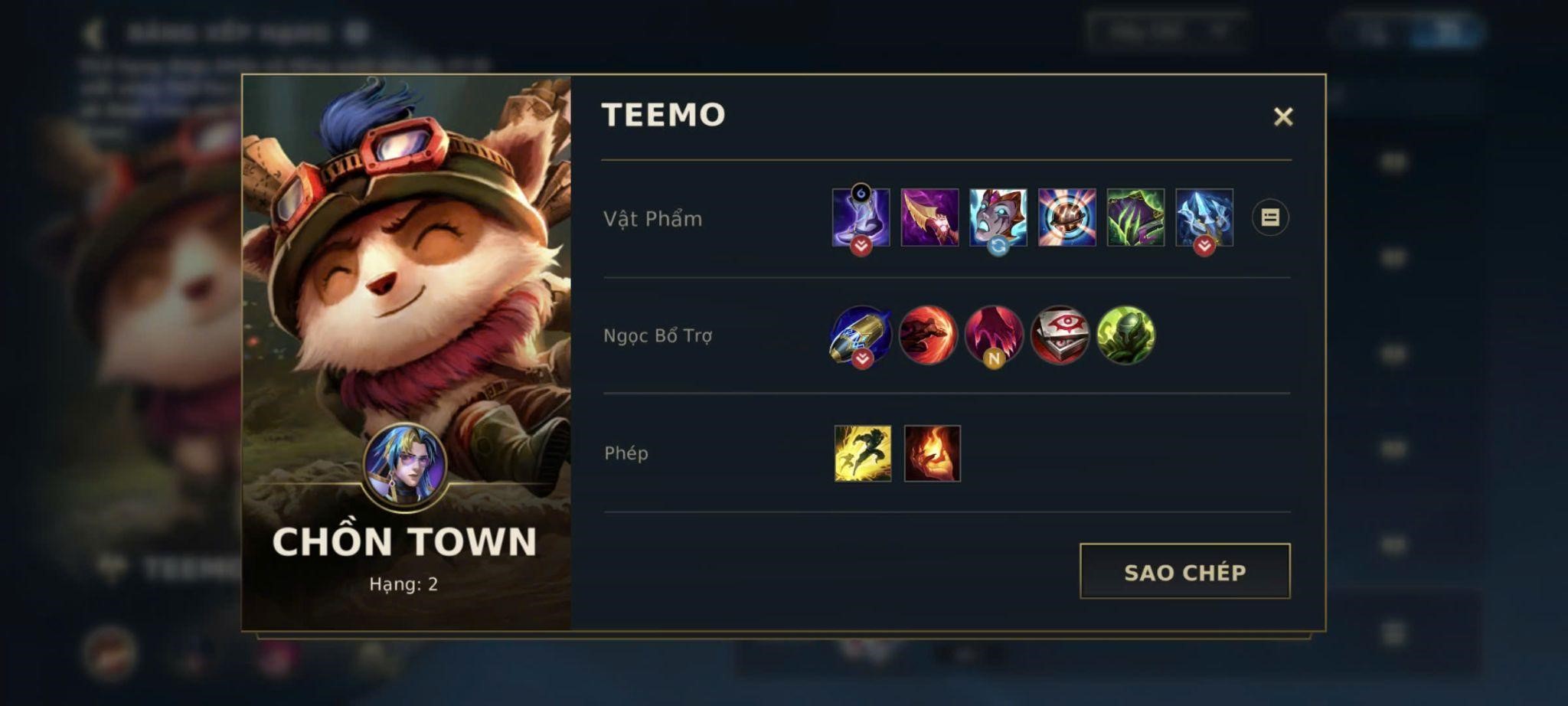
Task: Select the yellow Flash summoner spell
Action: [x=863, y=453]
